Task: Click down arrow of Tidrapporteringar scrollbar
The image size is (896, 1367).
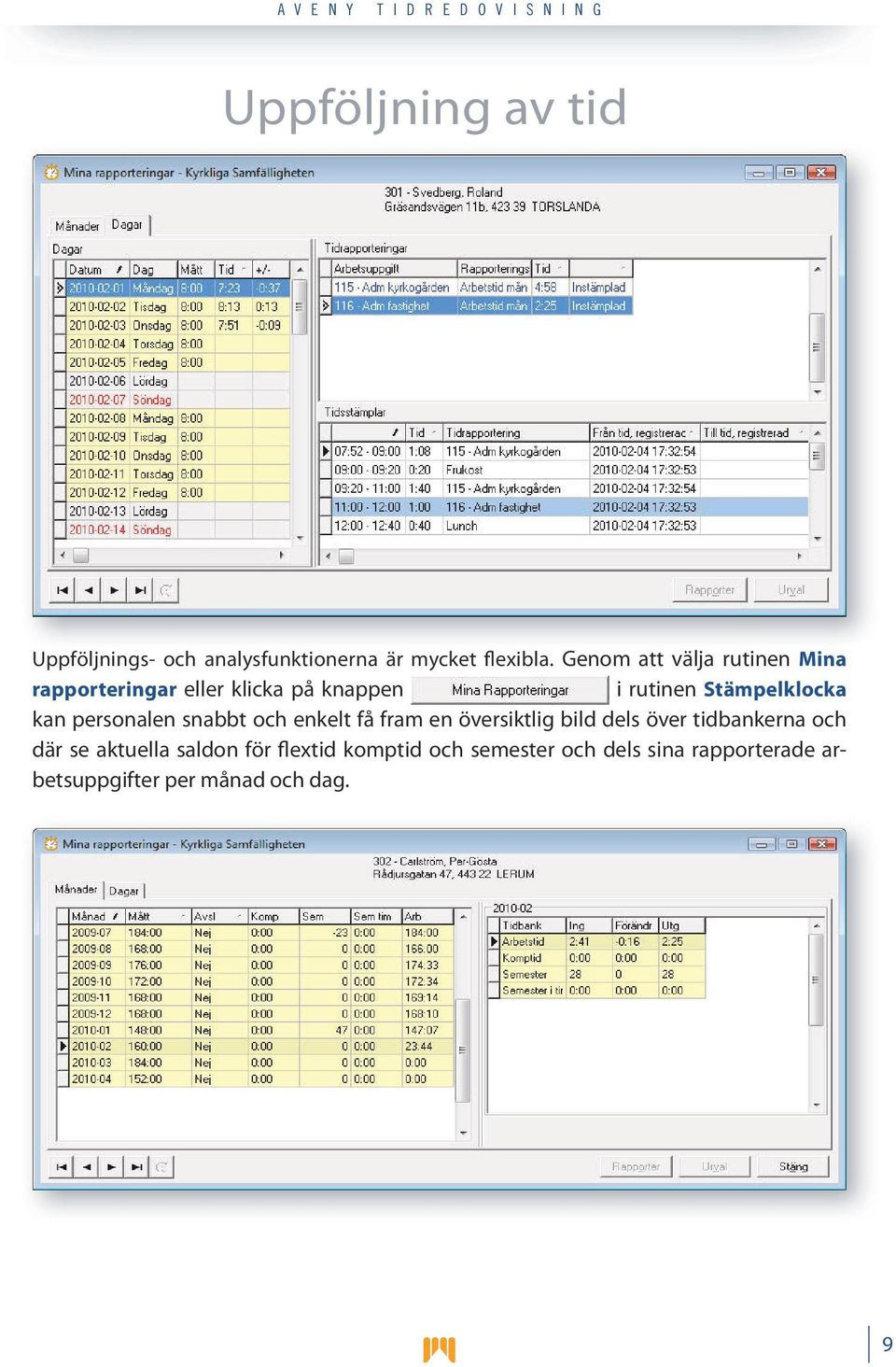Action: point(817,393)
